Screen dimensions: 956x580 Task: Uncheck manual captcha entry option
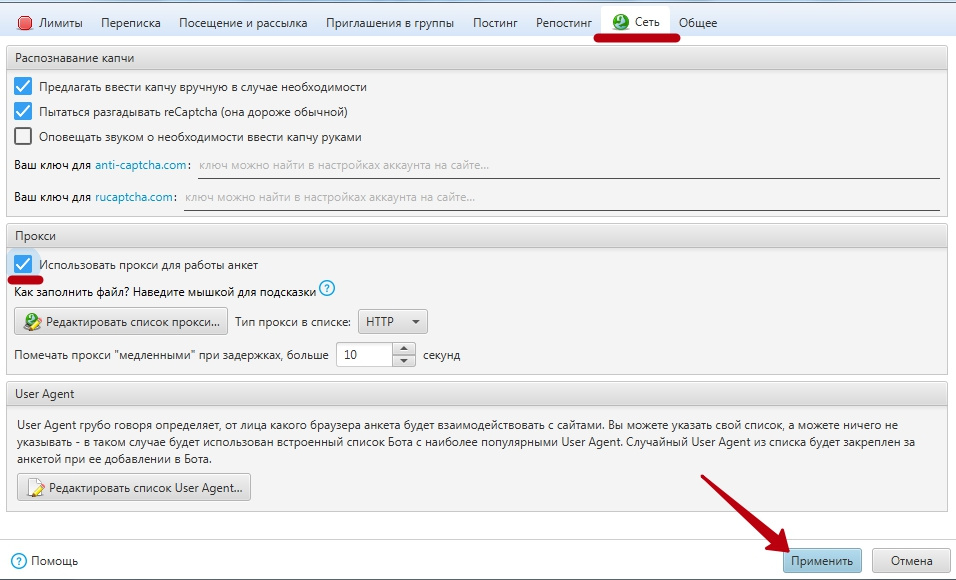(23, 87)
